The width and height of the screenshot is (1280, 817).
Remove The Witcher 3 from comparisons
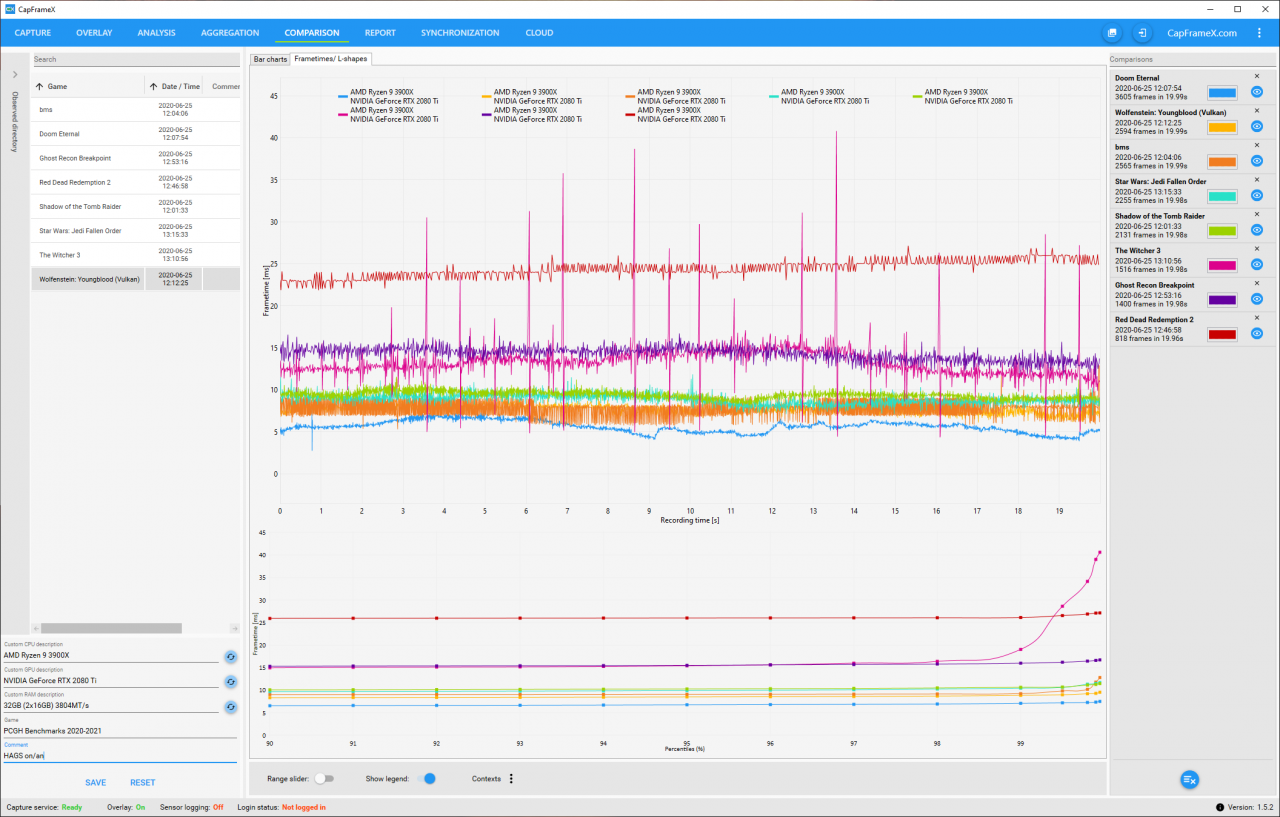[1257, 249]
